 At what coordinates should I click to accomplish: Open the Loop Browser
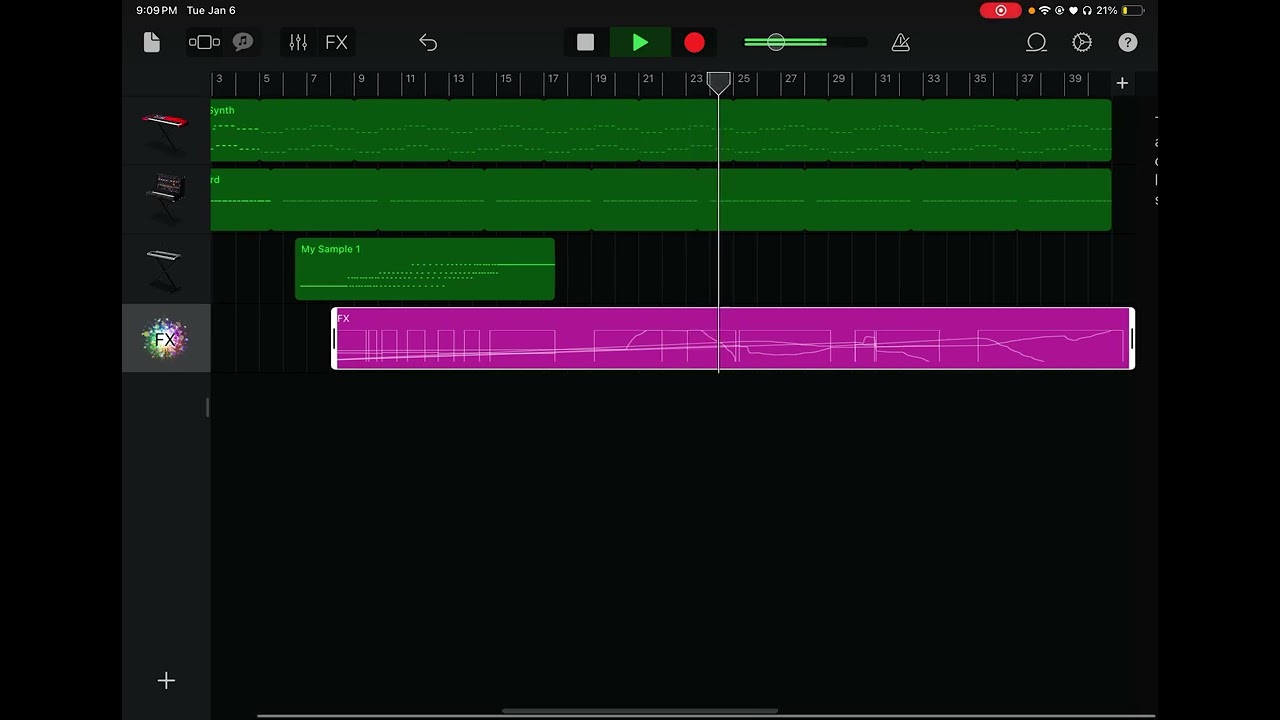[x=1036, y=42]
